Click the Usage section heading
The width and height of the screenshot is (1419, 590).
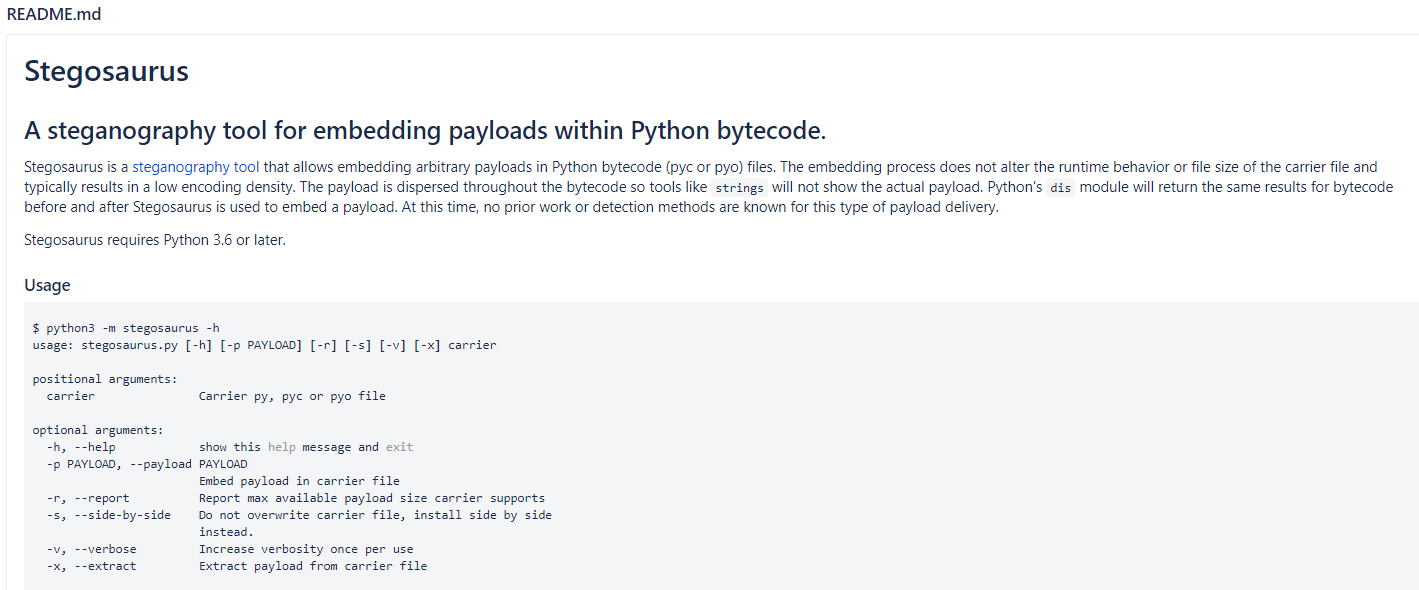click(x=47, y=285)
